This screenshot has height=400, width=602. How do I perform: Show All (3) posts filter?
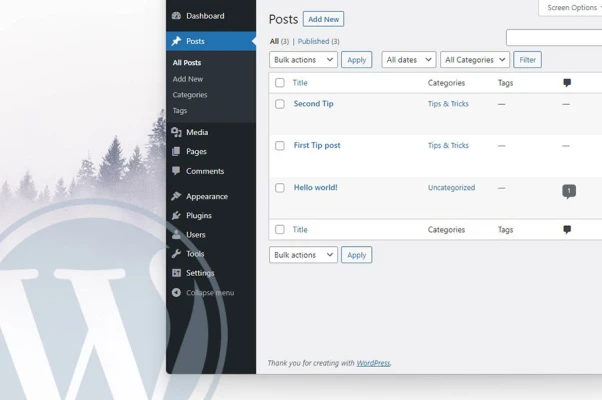click(279, 41)
